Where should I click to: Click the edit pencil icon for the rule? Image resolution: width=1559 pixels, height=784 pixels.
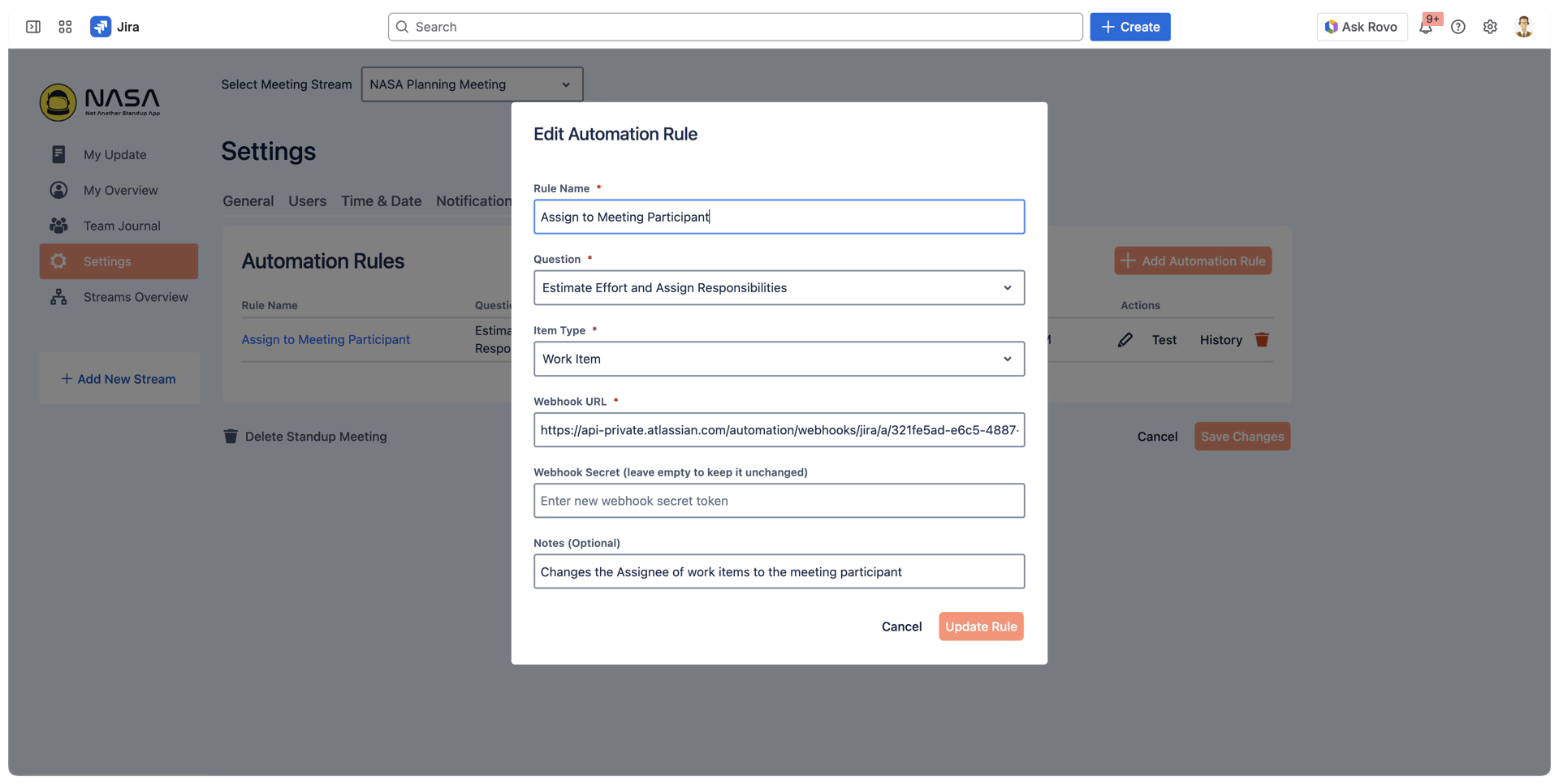1125,339
